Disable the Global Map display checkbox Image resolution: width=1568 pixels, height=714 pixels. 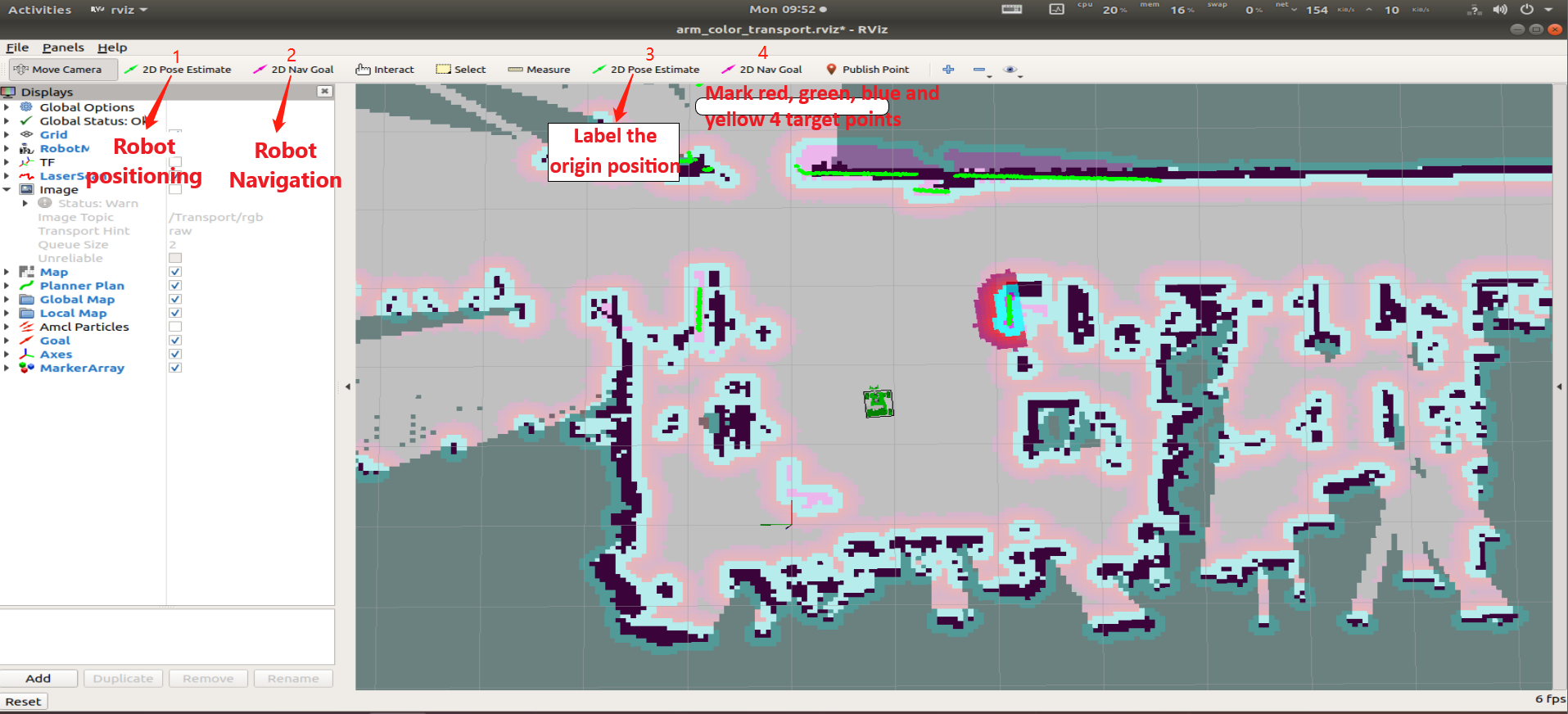(175, 300)
